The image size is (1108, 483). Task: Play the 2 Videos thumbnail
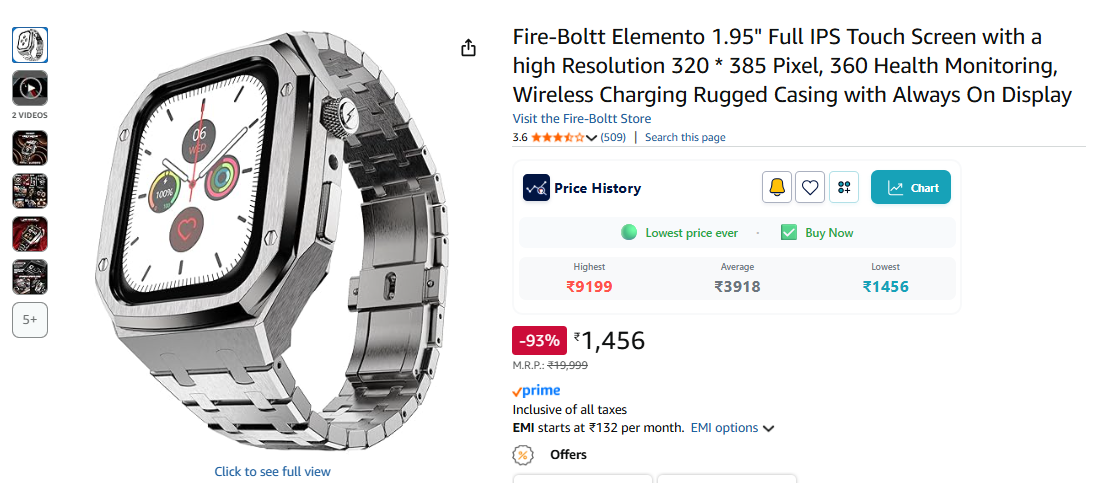pyautogui.click(x=30, y=88)
